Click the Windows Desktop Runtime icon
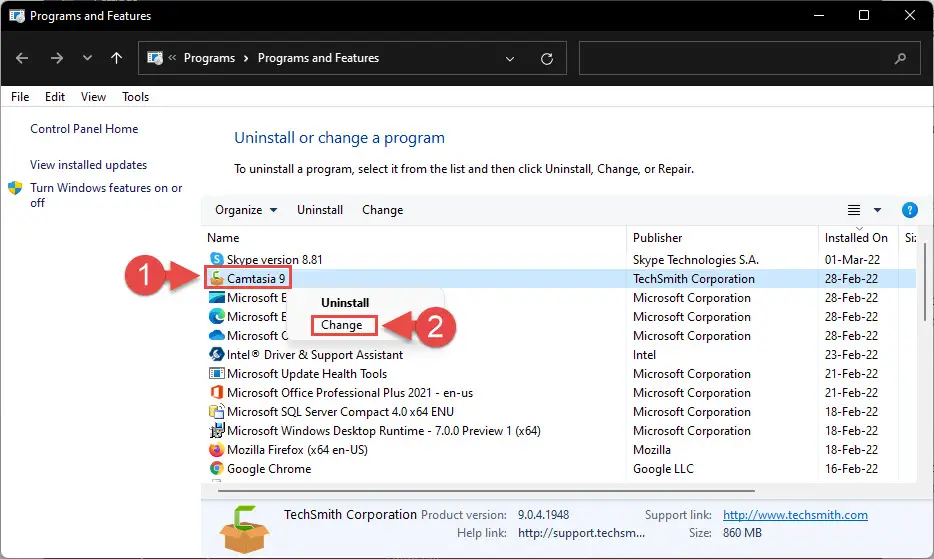The image size is (934, 559). [217, 430]
